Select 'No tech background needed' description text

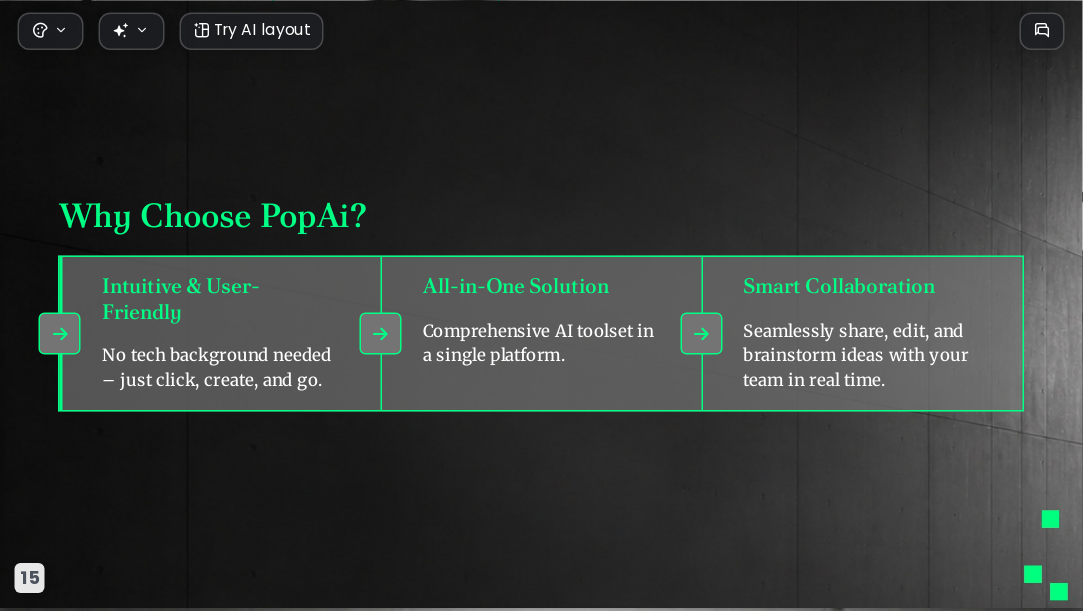point(217,367)
